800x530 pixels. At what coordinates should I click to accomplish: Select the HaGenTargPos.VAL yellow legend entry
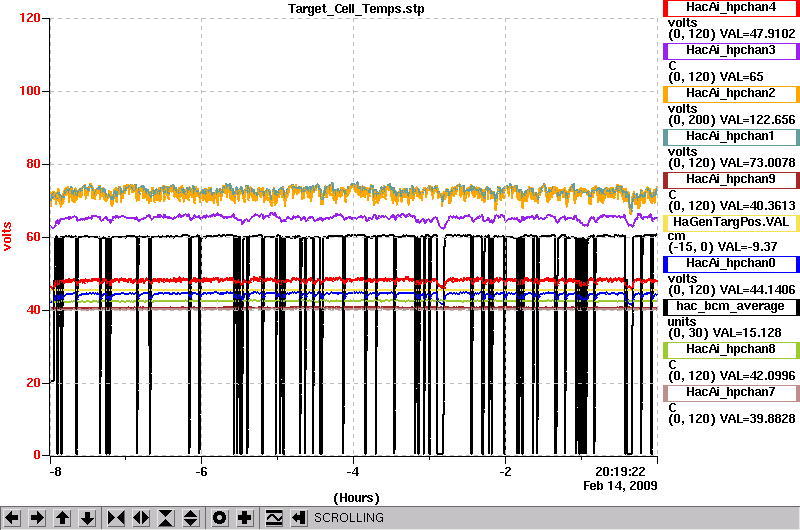coord(731,222)
